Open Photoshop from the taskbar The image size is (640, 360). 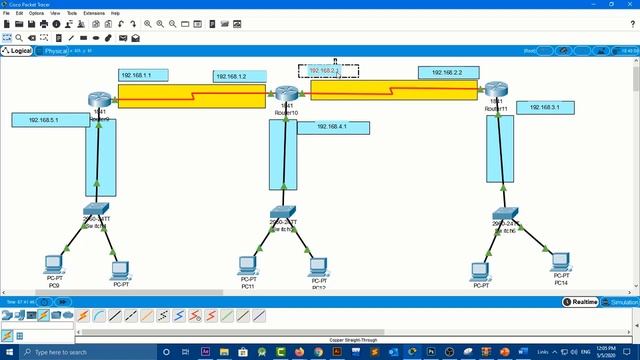click(431, 352)
